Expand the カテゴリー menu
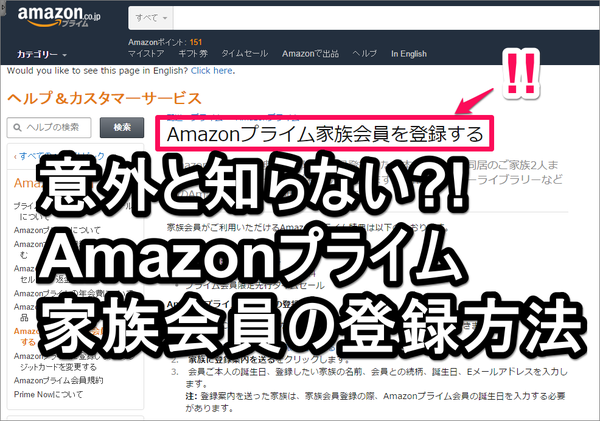The width and height of the screenshot is (600, 421). pos(42,55)
